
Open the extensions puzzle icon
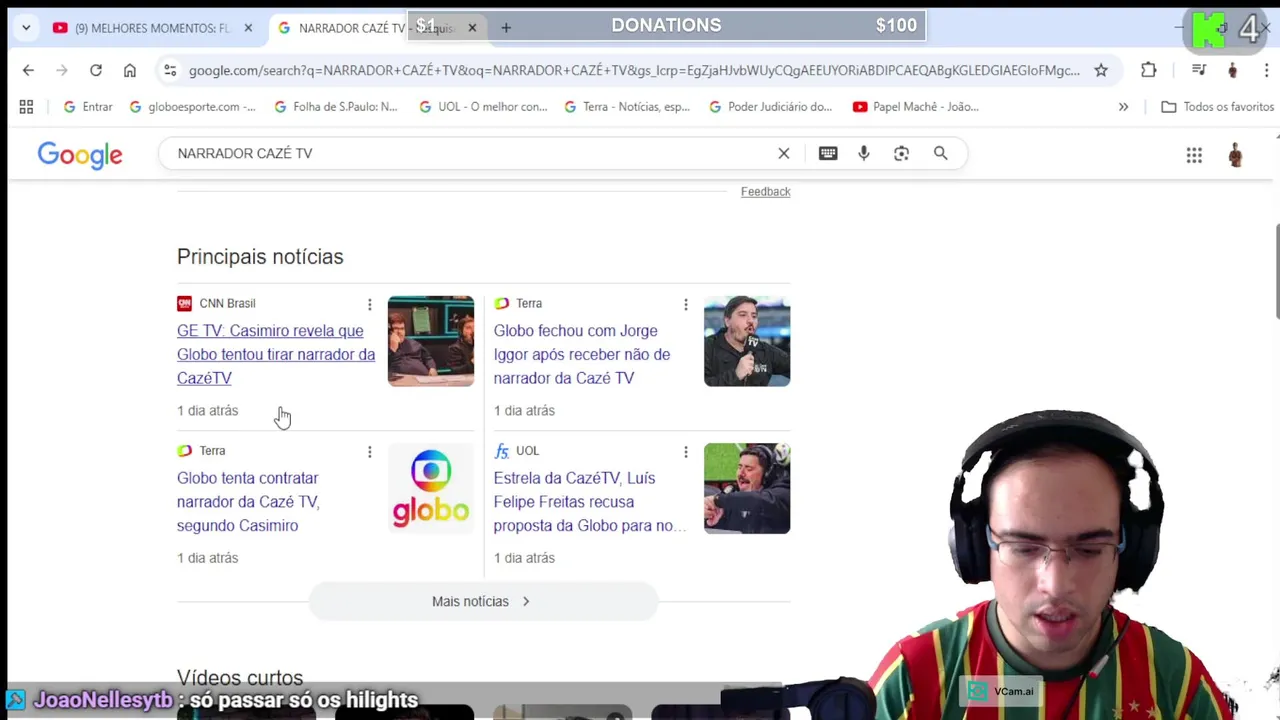coord(1148,70)
